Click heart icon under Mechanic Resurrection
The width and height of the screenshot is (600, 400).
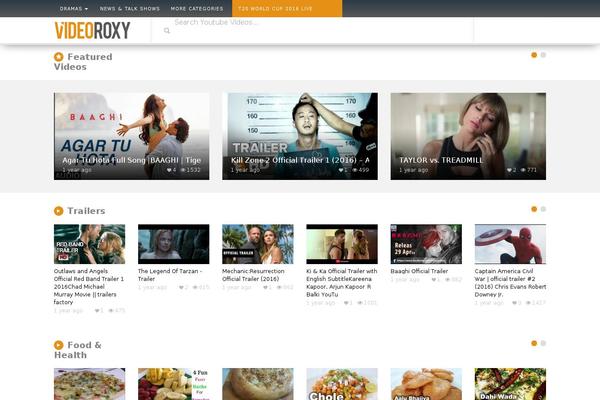(x=266, y=287)
